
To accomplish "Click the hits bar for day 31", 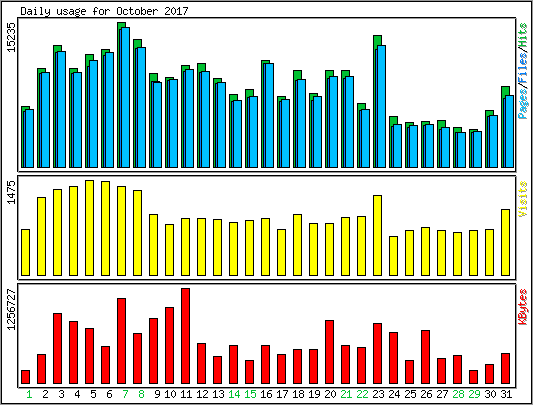I will [x=505, y=127].
